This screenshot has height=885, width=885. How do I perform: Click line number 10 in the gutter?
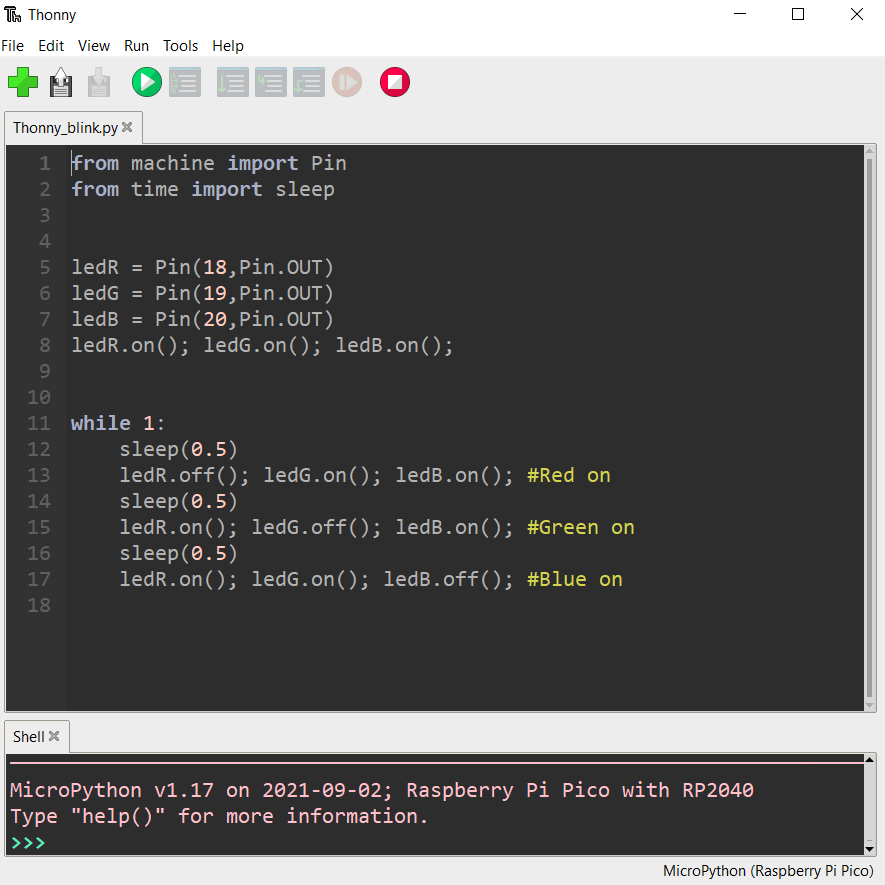click(x=39, y=397)
